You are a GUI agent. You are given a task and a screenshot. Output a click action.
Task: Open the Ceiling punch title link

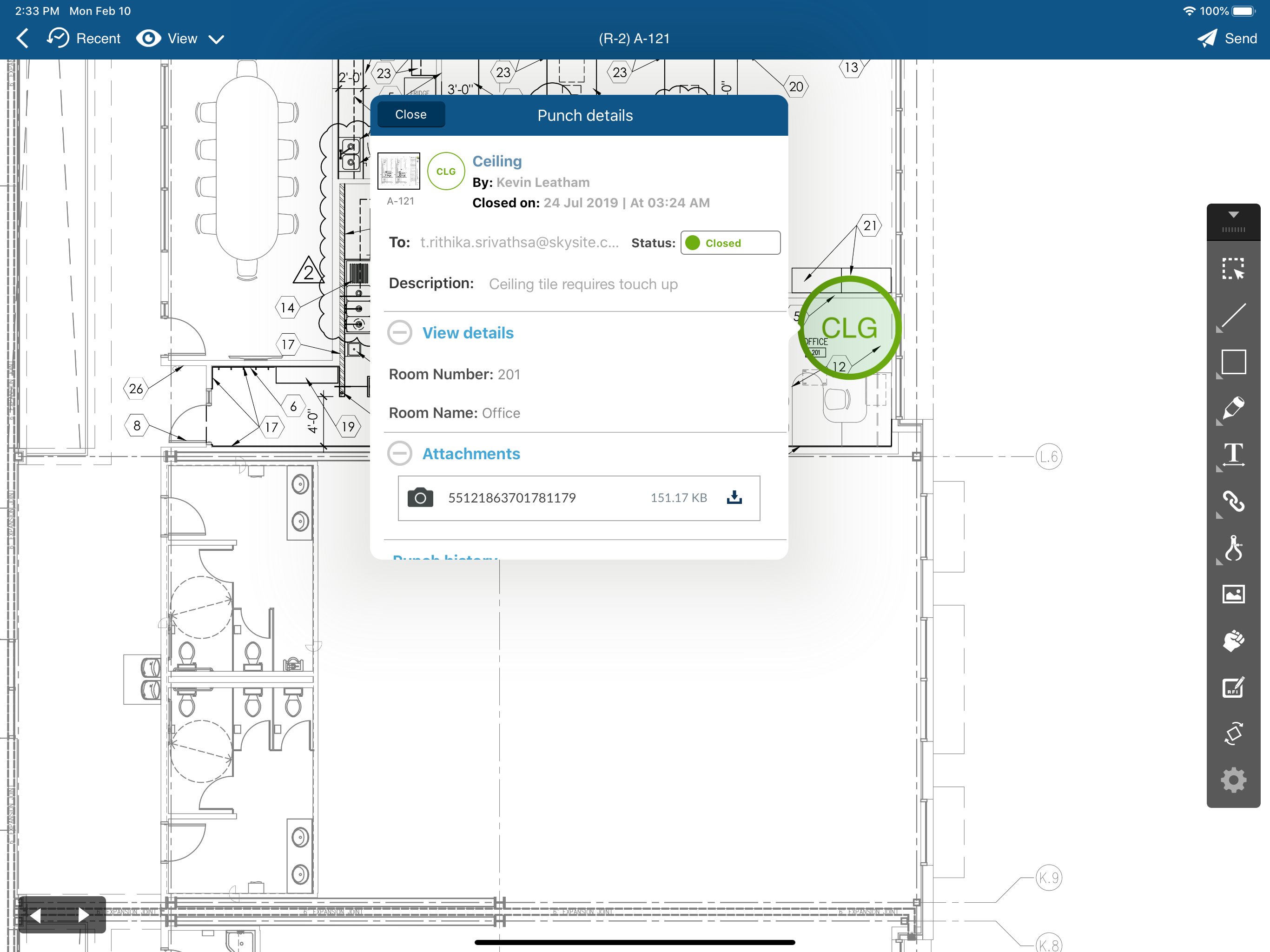pos(496,161)
